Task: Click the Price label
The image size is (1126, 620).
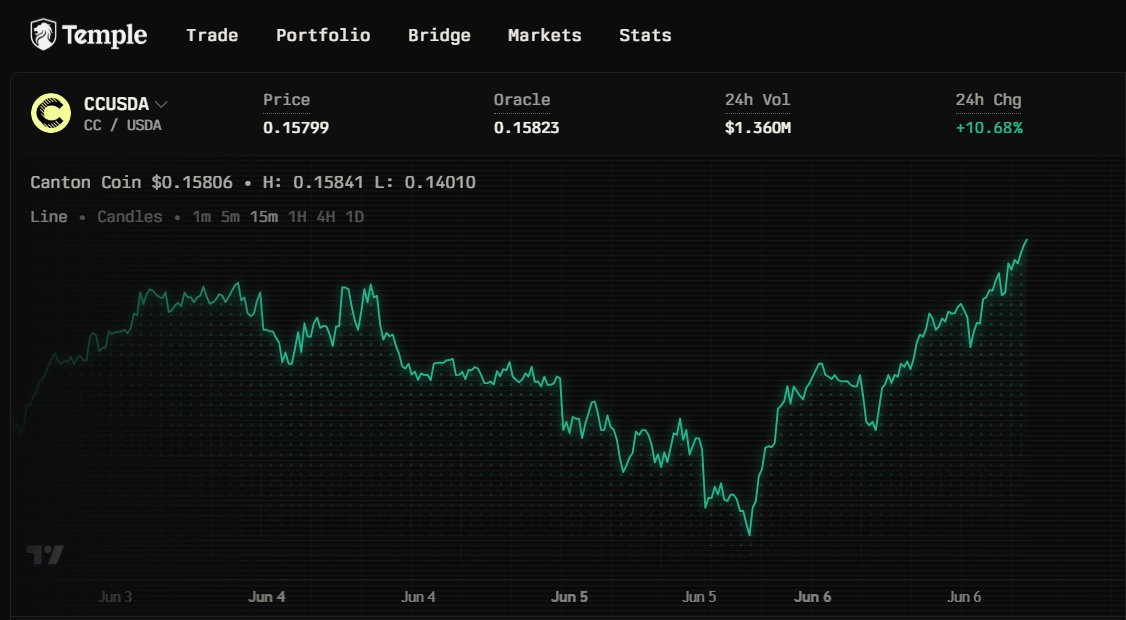Action: 287,100
